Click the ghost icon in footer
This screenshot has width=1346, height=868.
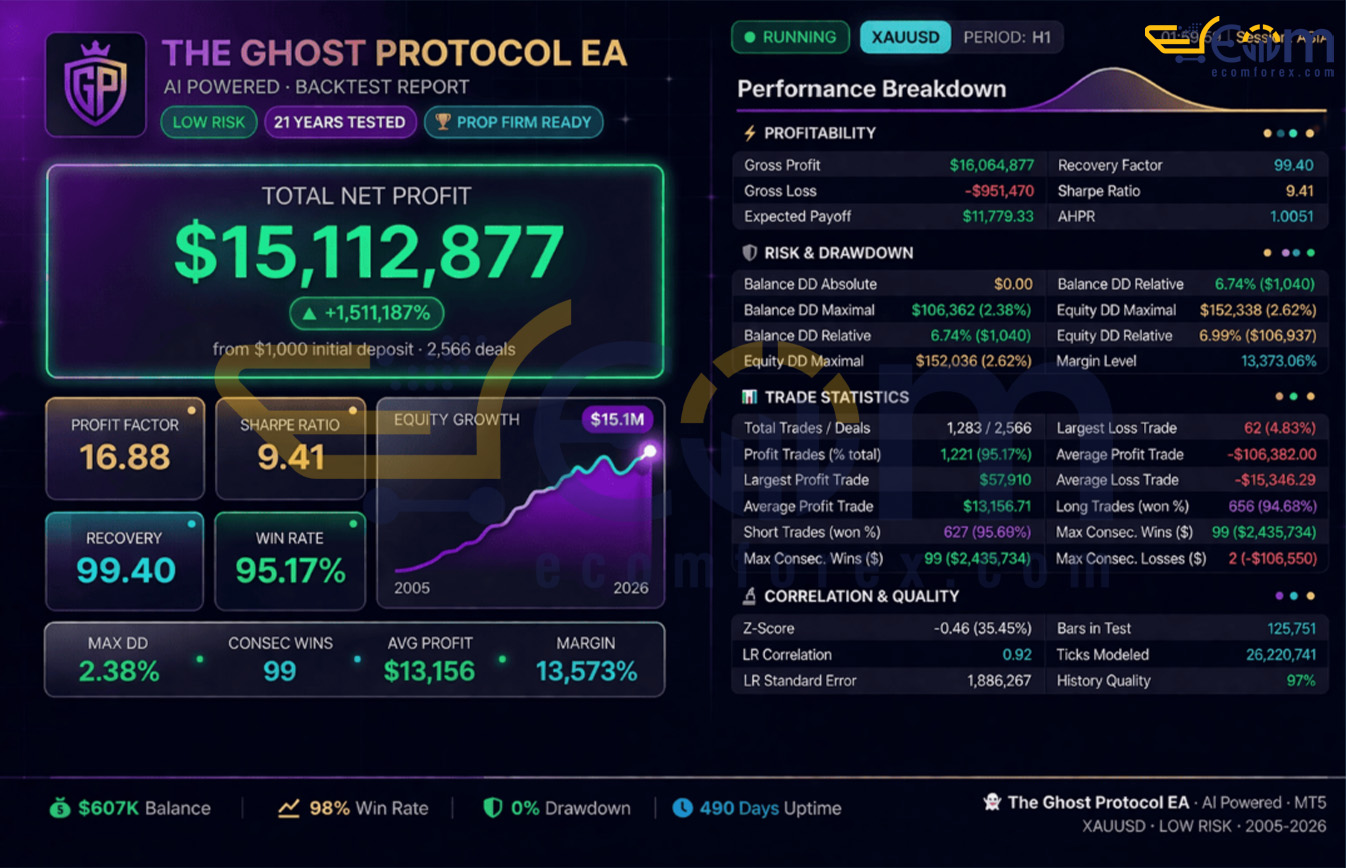tap(991, 802)
